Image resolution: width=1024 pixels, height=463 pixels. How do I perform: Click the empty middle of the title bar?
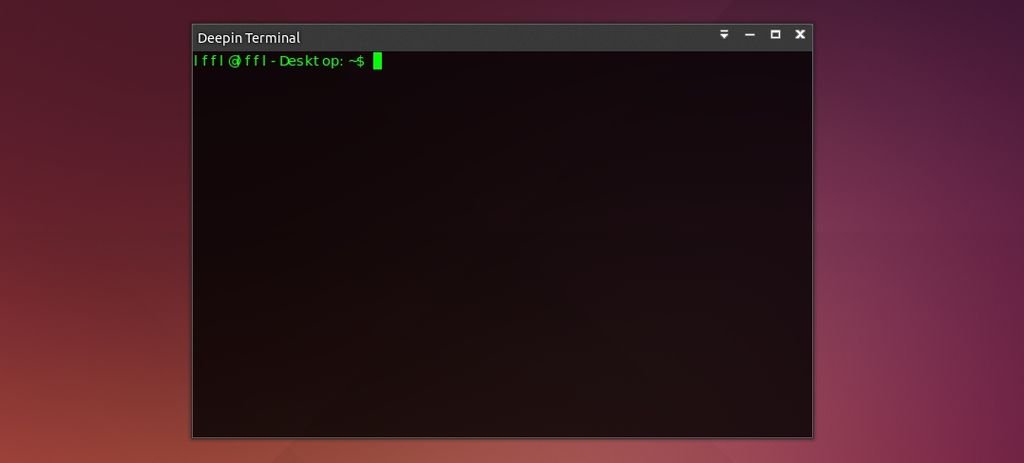[509, 38]
